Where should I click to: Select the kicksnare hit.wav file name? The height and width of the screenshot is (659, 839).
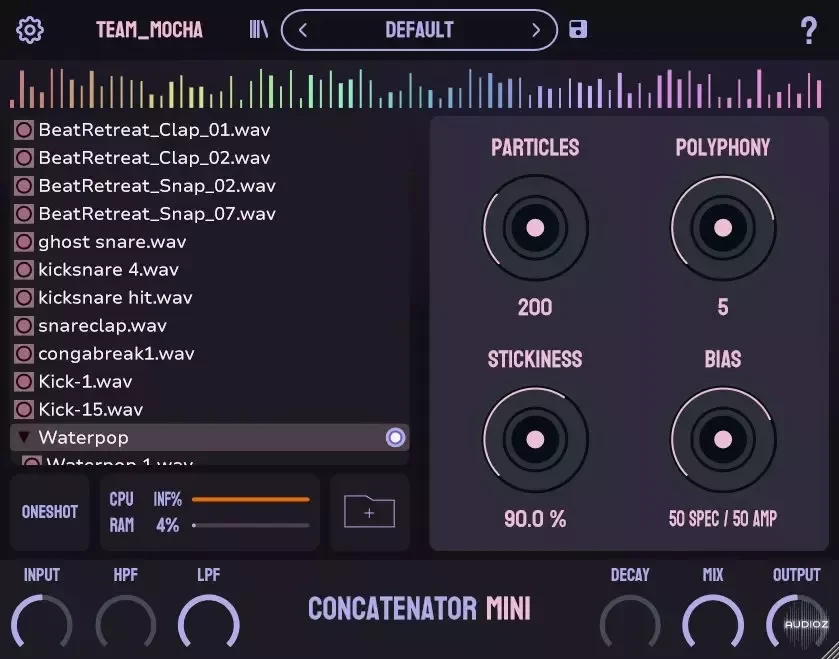[x=115, y=297]
